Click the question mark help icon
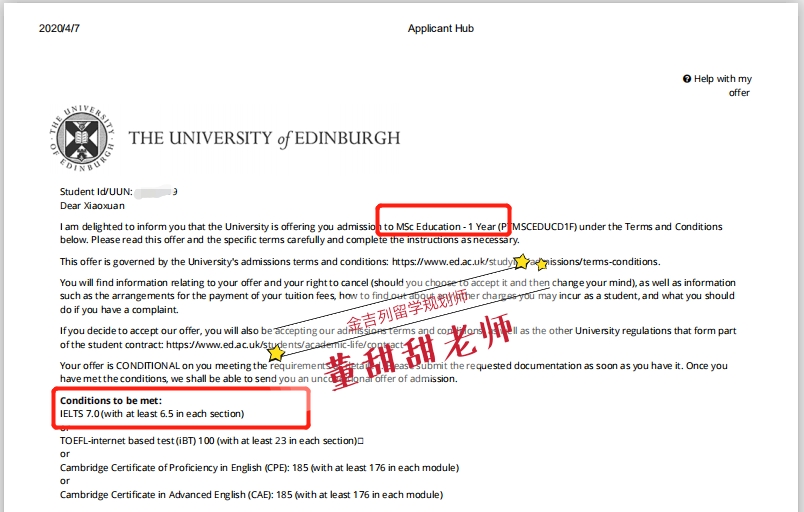 pos(687,79)
